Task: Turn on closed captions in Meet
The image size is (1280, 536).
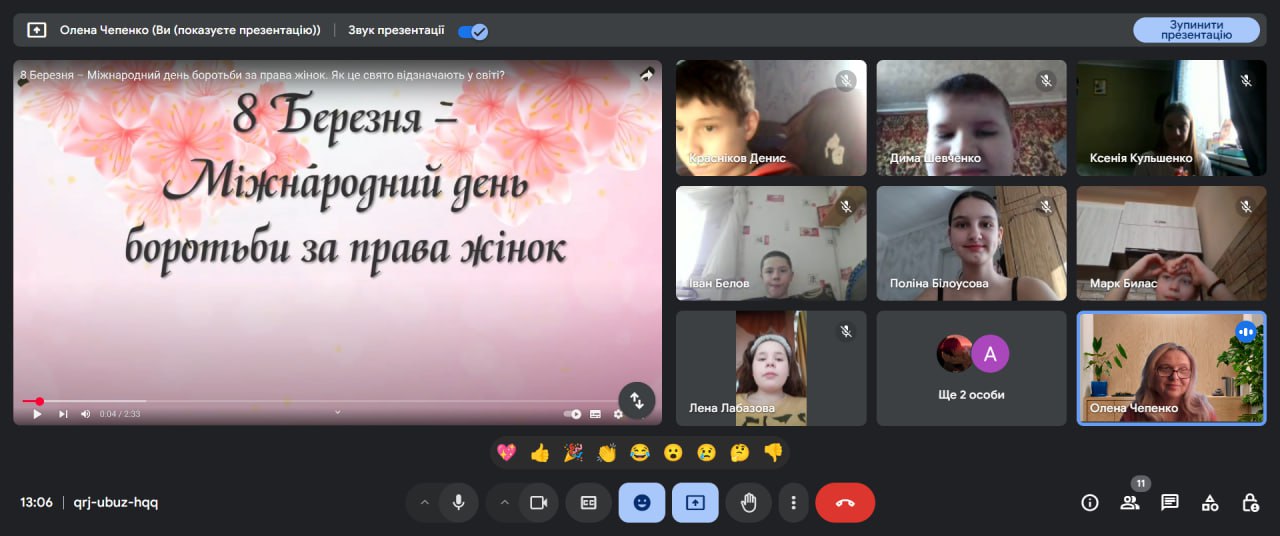Action: coord(588,503)
